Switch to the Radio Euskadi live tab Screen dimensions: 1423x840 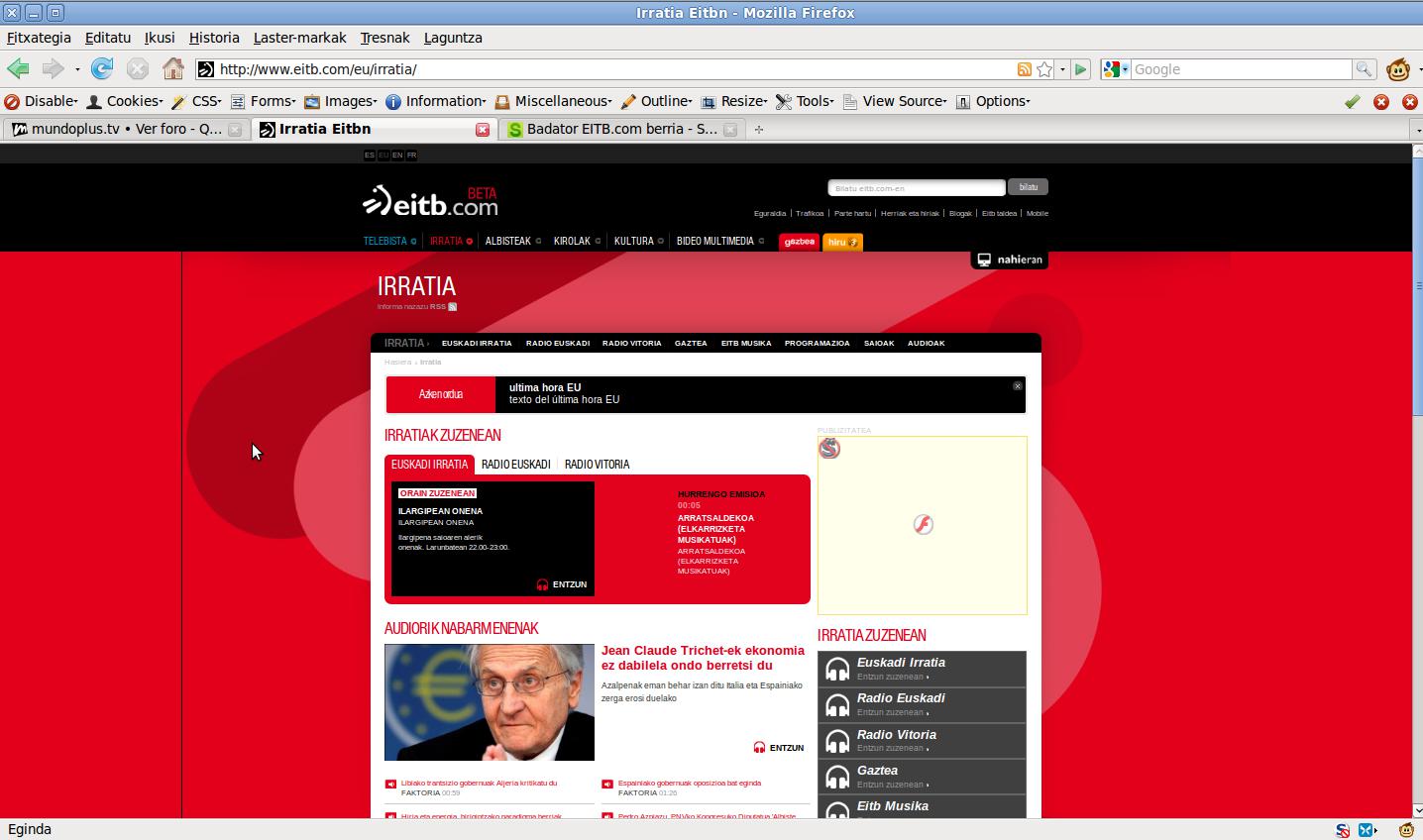click(515, 465)
